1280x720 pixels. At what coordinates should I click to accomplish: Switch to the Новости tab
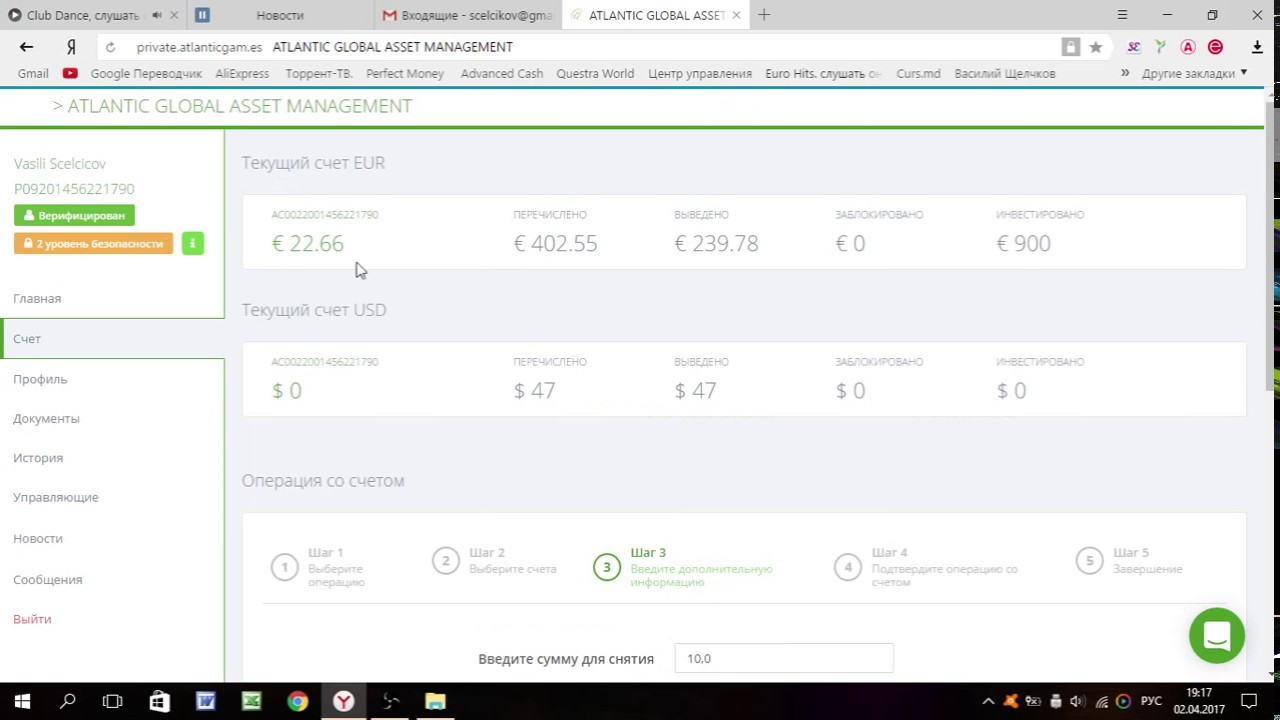pos(280,15)
